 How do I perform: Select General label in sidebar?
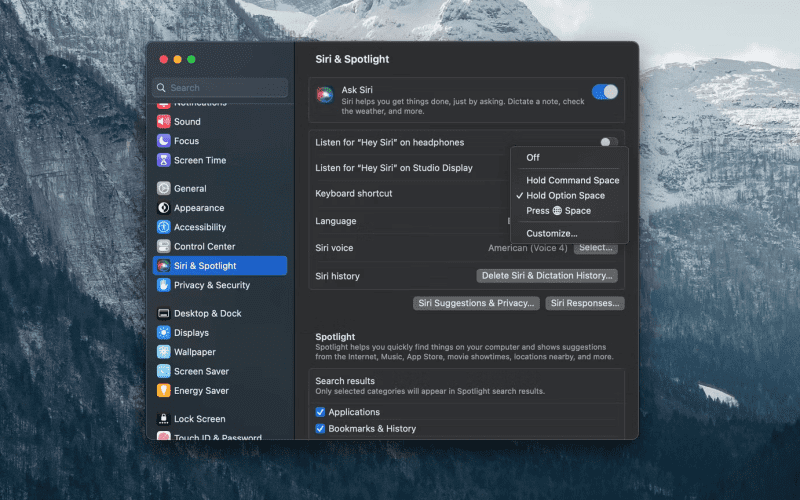pos(190,188)
